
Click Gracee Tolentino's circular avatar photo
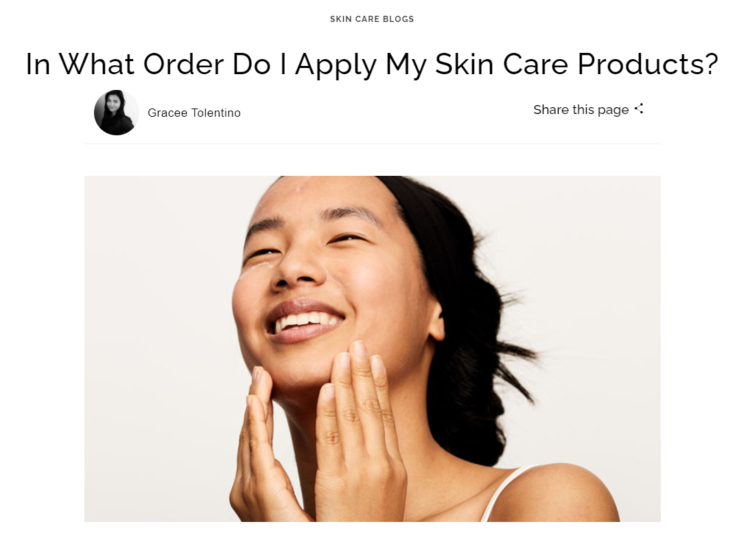coord(116,112)
